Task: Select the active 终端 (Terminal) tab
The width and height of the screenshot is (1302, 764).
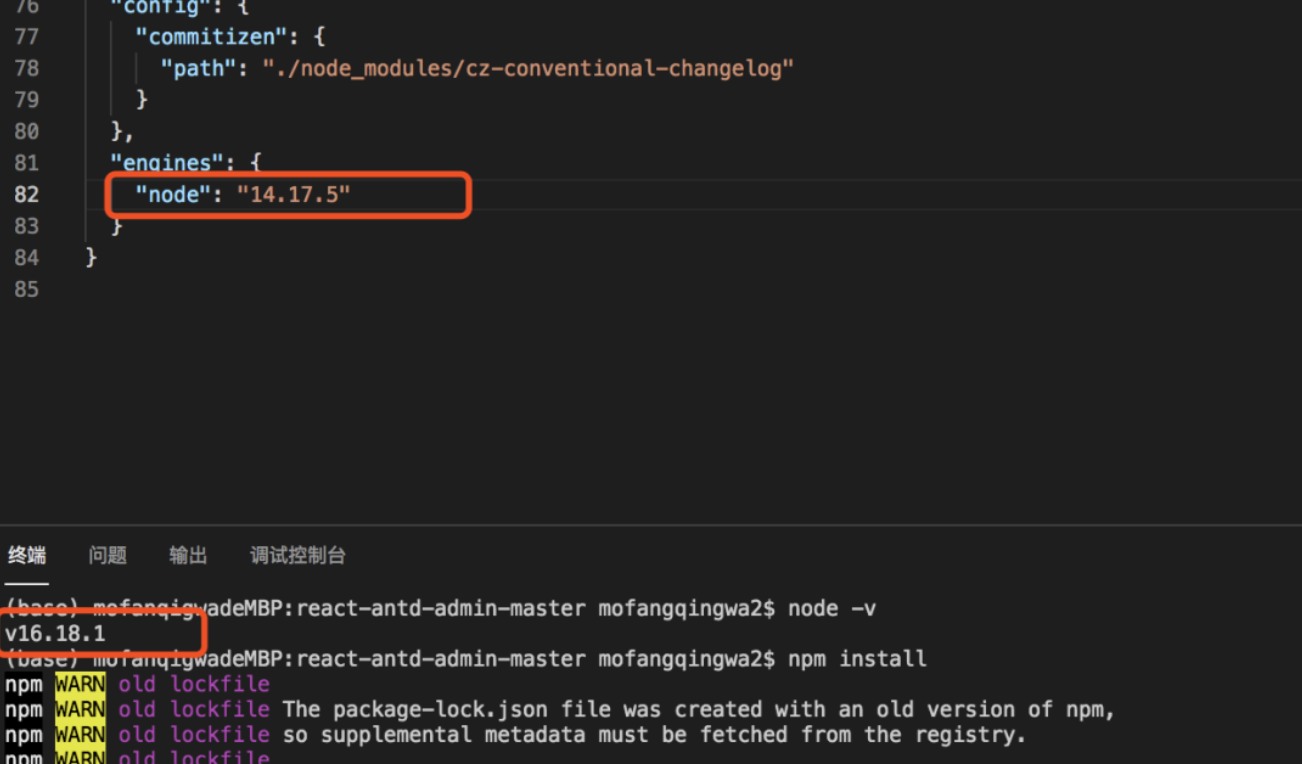Action: pos(26,556)
